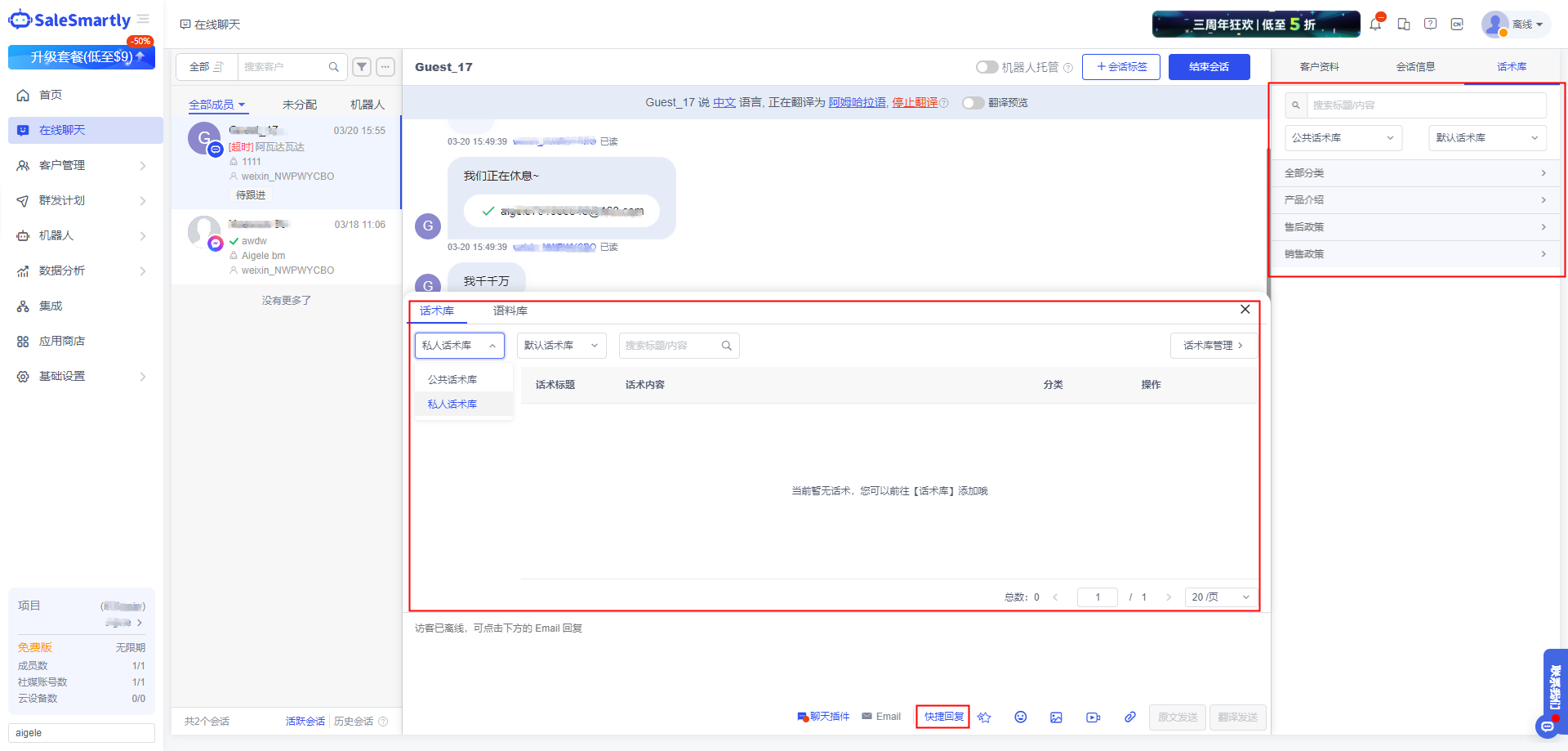Select 公共话术库 from the dropdown list
This screenshot has width=1568, height=751.
tap(452, 380)
